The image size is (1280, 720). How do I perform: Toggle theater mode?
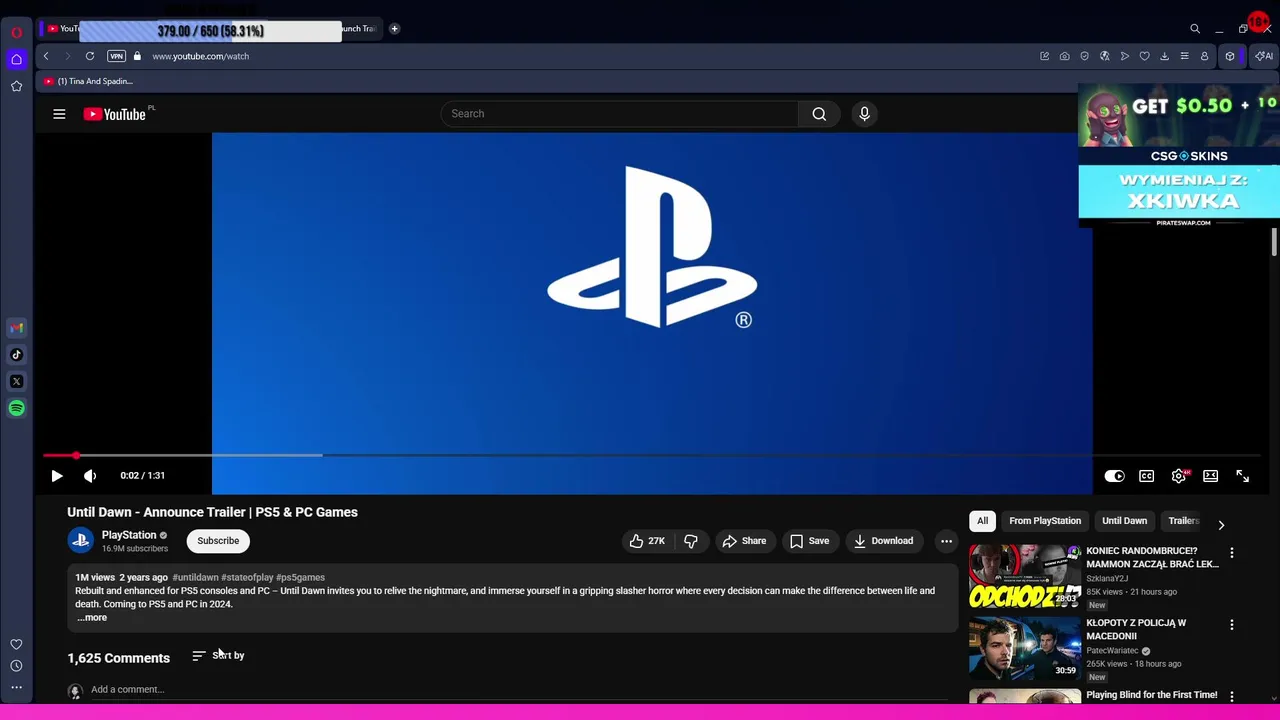point(1211,476)
